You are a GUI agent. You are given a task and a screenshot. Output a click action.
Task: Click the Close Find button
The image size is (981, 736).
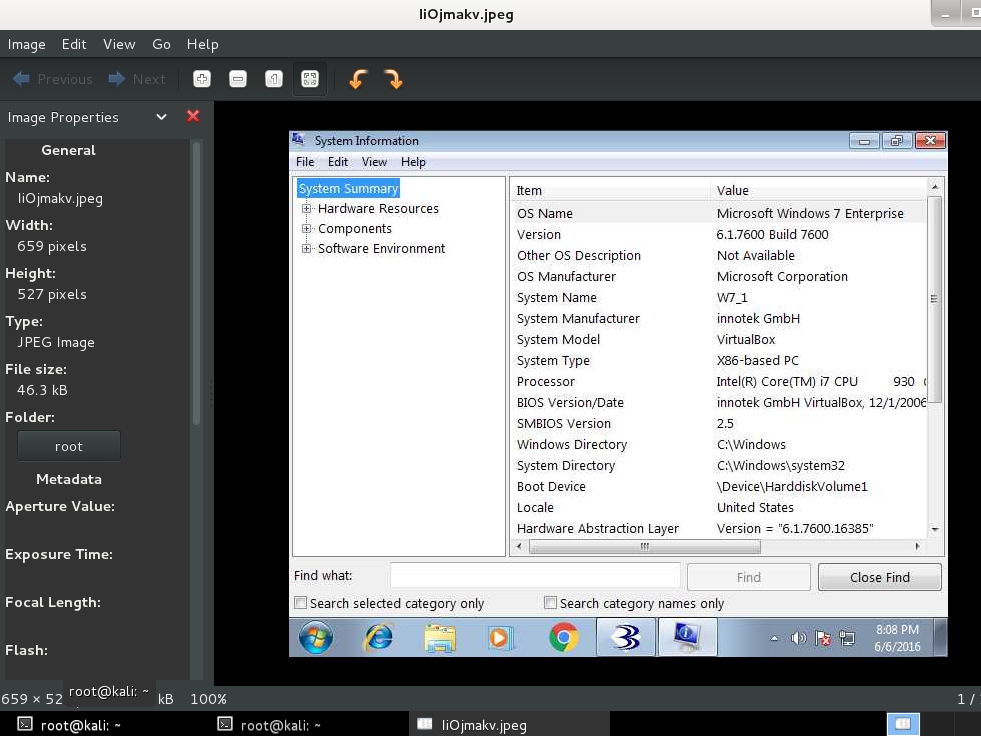(x=880, y=577)
